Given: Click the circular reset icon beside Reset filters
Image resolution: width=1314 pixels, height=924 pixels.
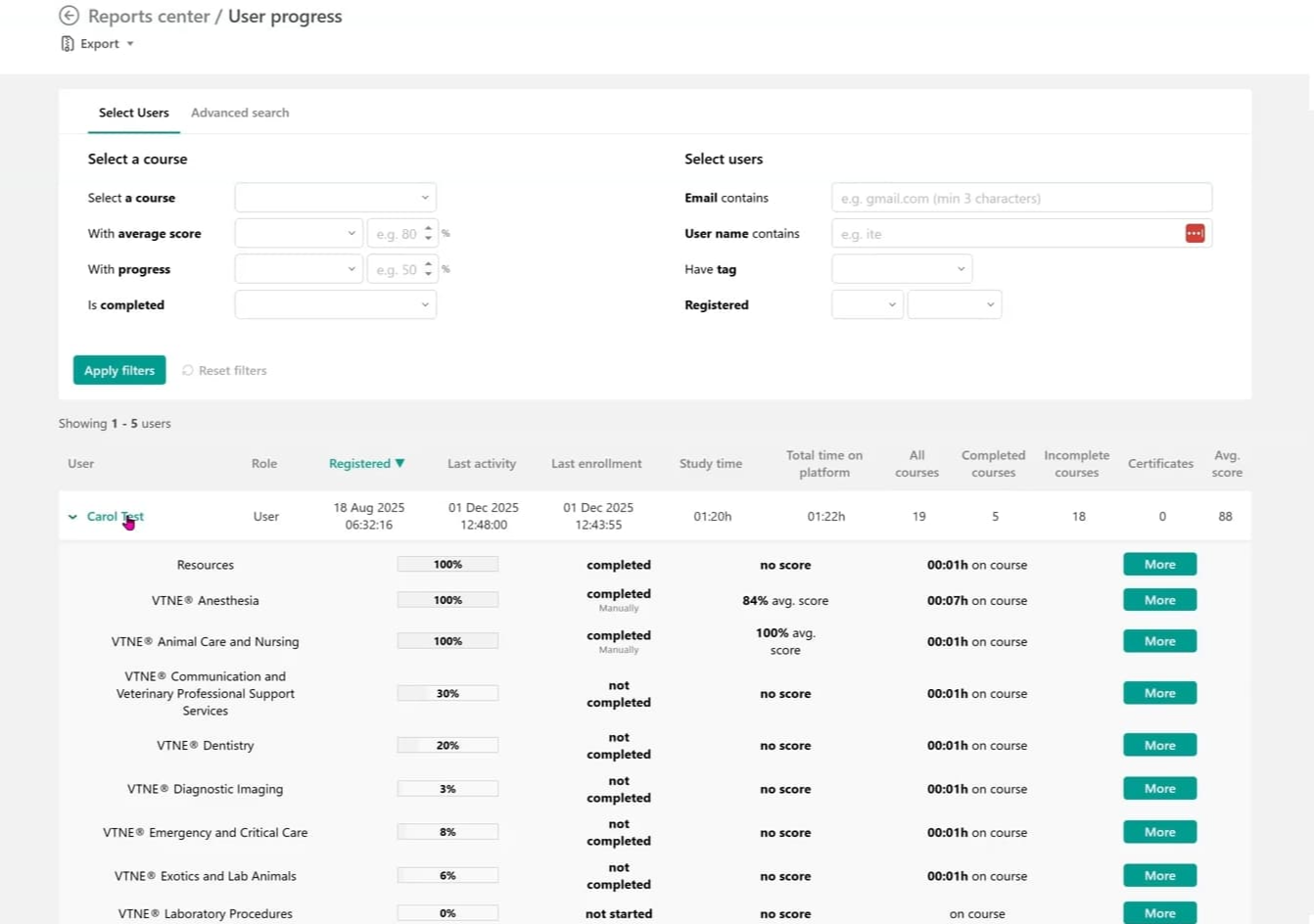Looking at the screenshot, I should [187, 370].
